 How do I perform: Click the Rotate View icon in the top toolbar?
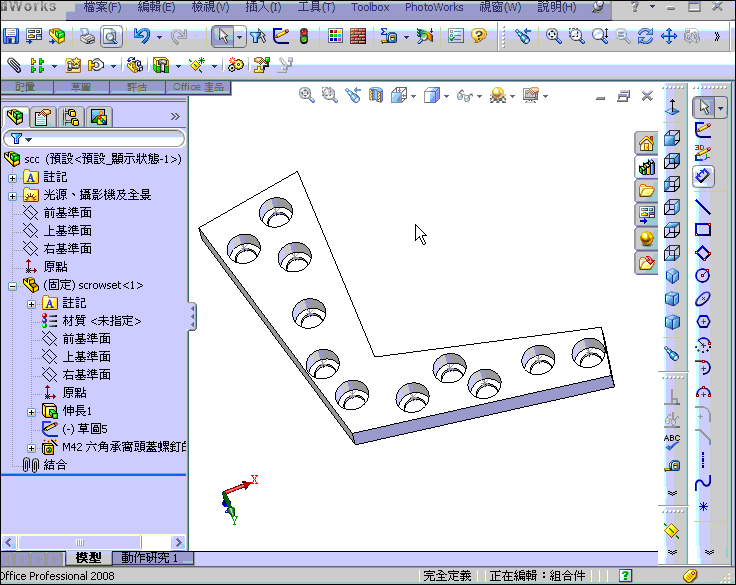pyautogui.click(x=645, y=36)
